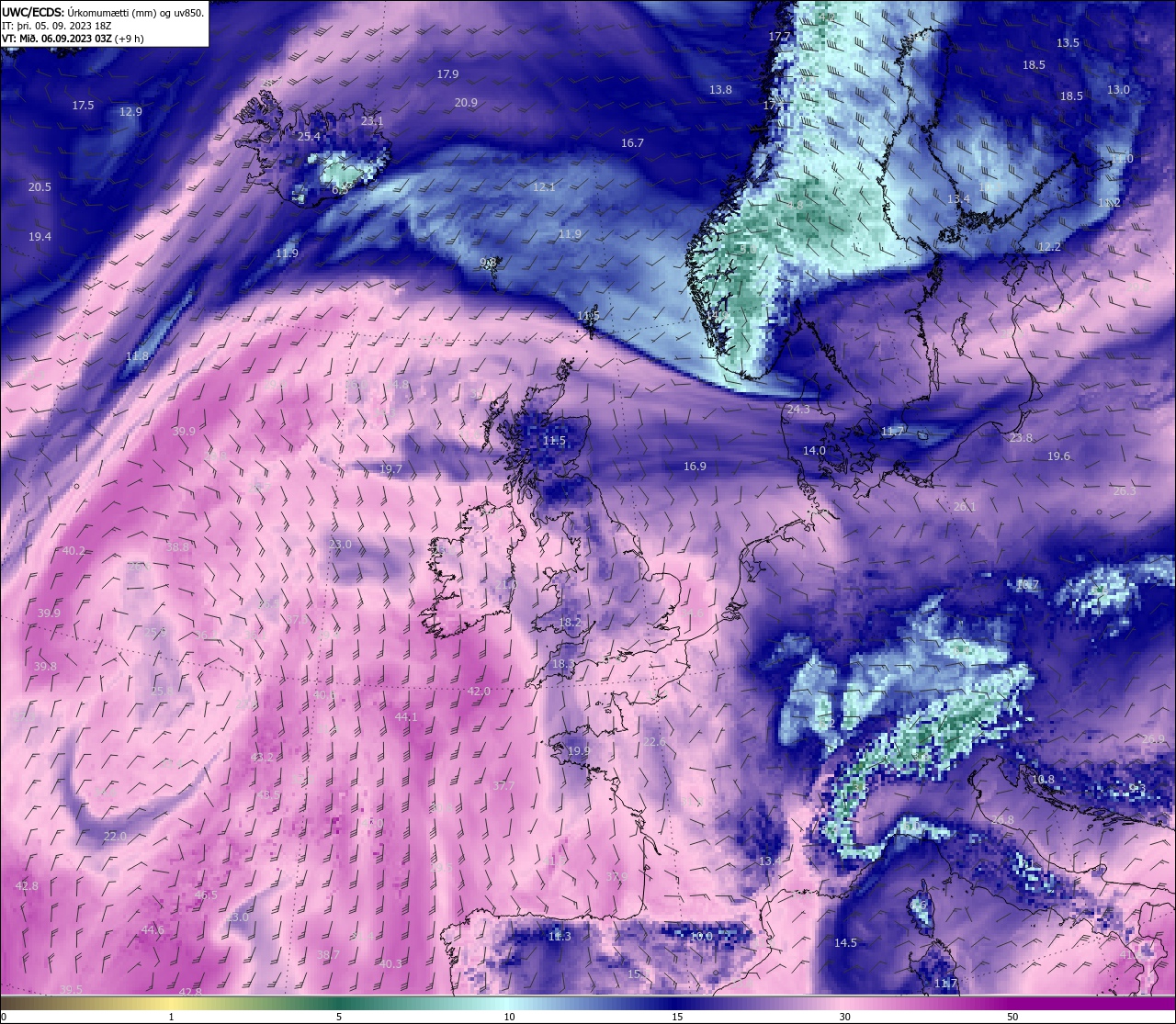The width and height of the screenshot is (1176, 1024).
Task: Click the 23.0 value west of Ireland
Action: point(340,545)
